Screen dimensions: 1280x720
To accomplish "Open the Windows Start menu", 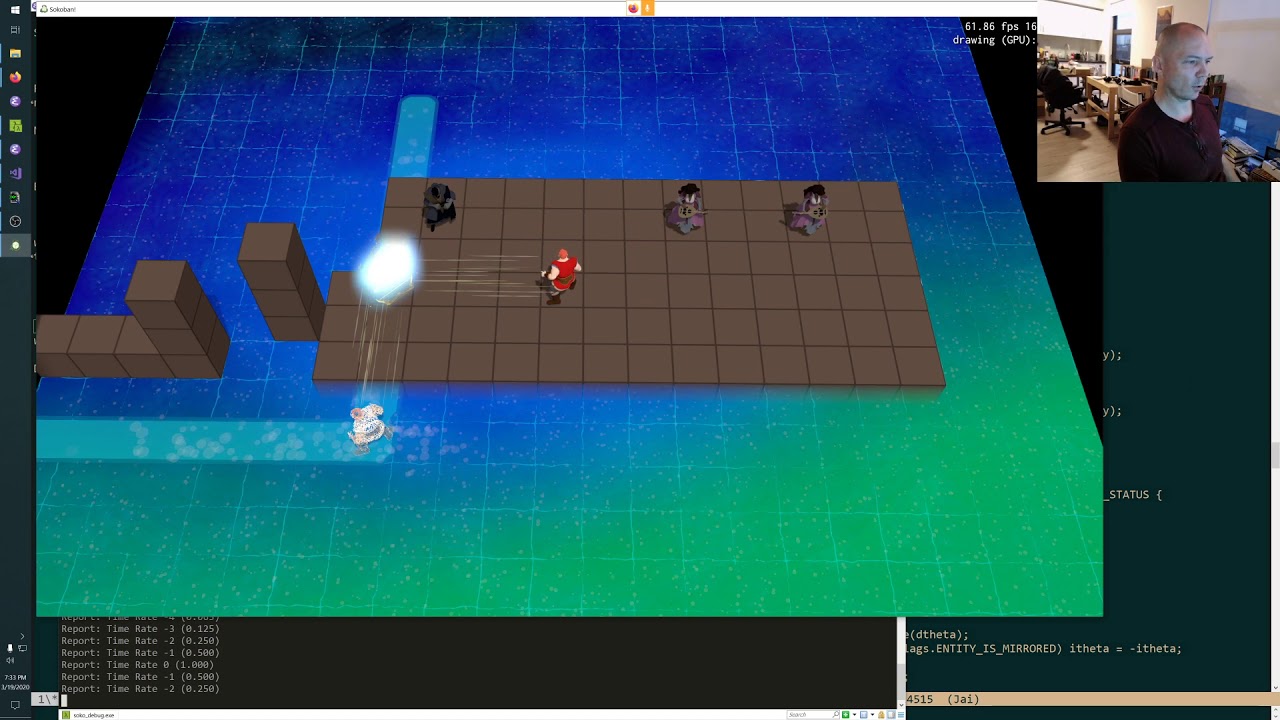I will pyautogui.click(x=15, y=9).
